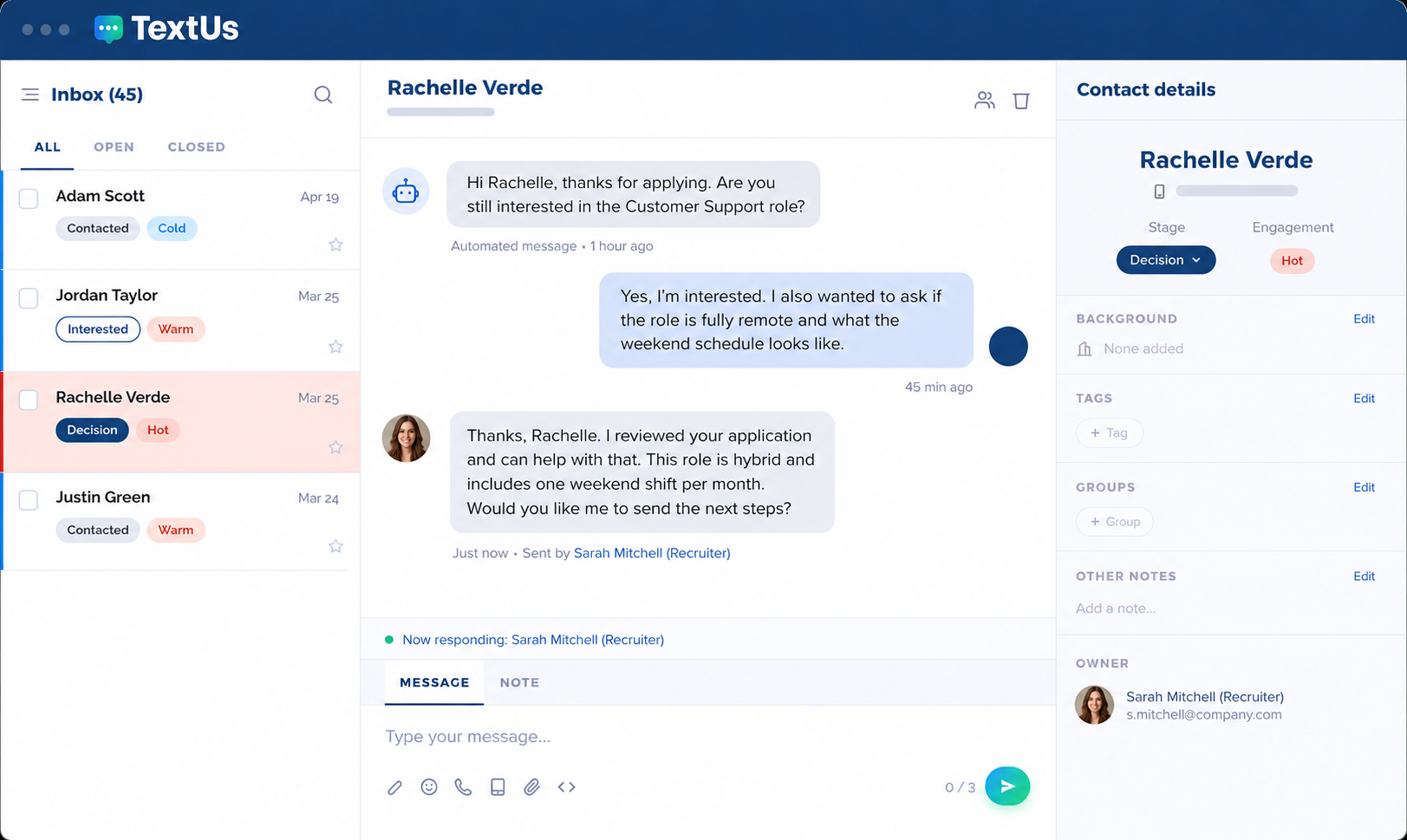Star the Justin Green conversation
The height and width of the screenshot is (840, 1407).
pyautogui.click(x=335, y=546)
